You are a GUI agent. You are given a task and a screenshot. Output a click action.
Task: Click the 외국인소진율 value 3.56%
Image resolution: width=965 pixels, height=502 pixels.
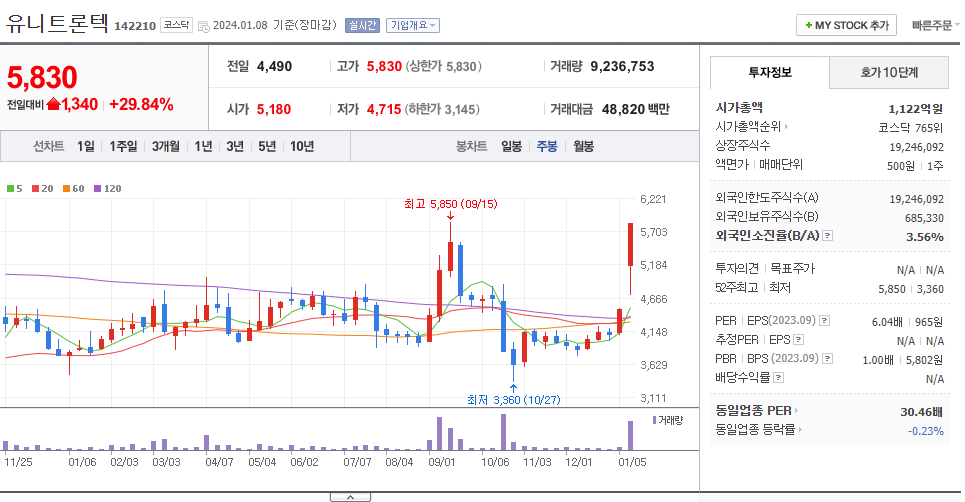(925, 237)
